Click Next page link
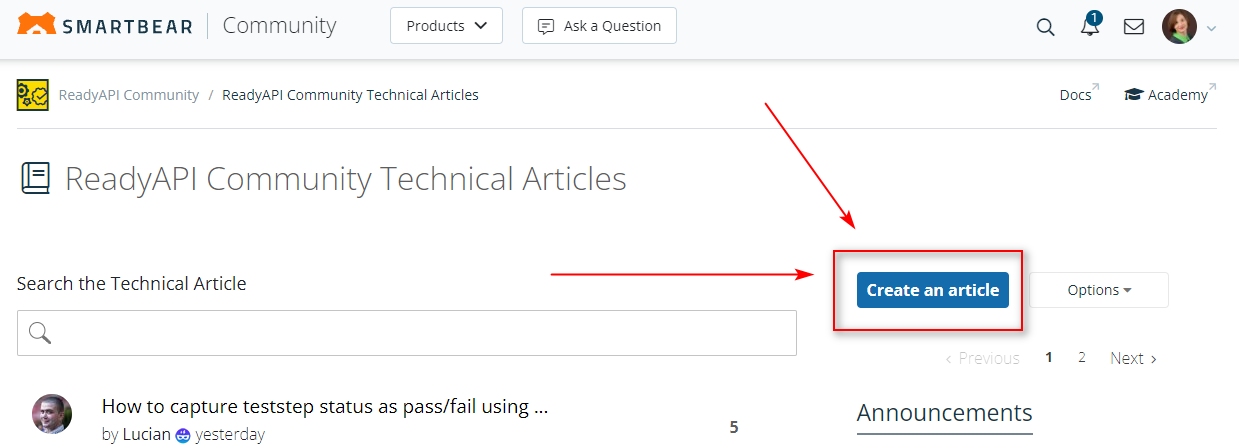The width and height of the screenshot is (1239, 448). click(x=1133, y=358)
